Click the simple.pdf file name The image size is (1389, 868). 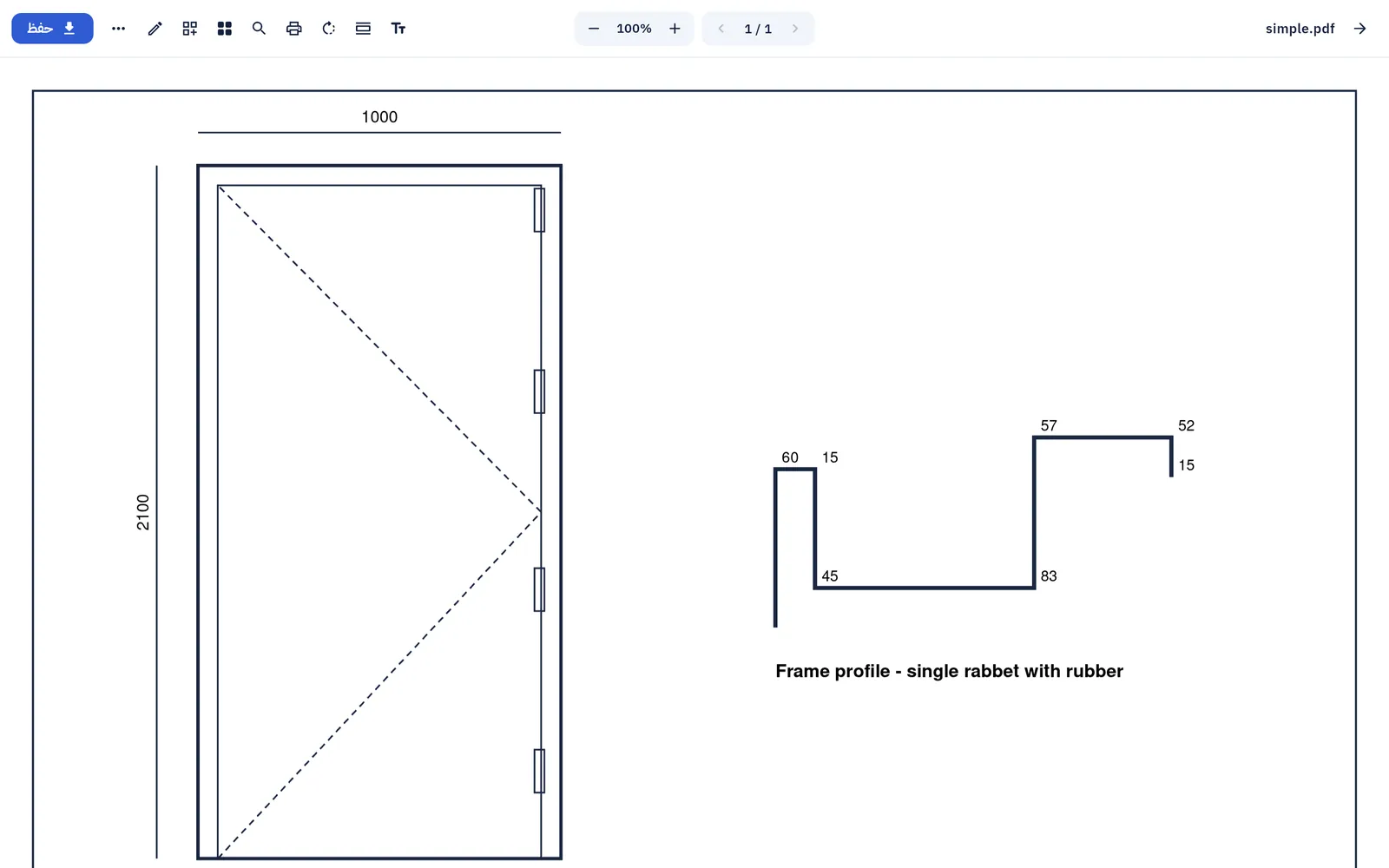click(x=1300, y=29)
